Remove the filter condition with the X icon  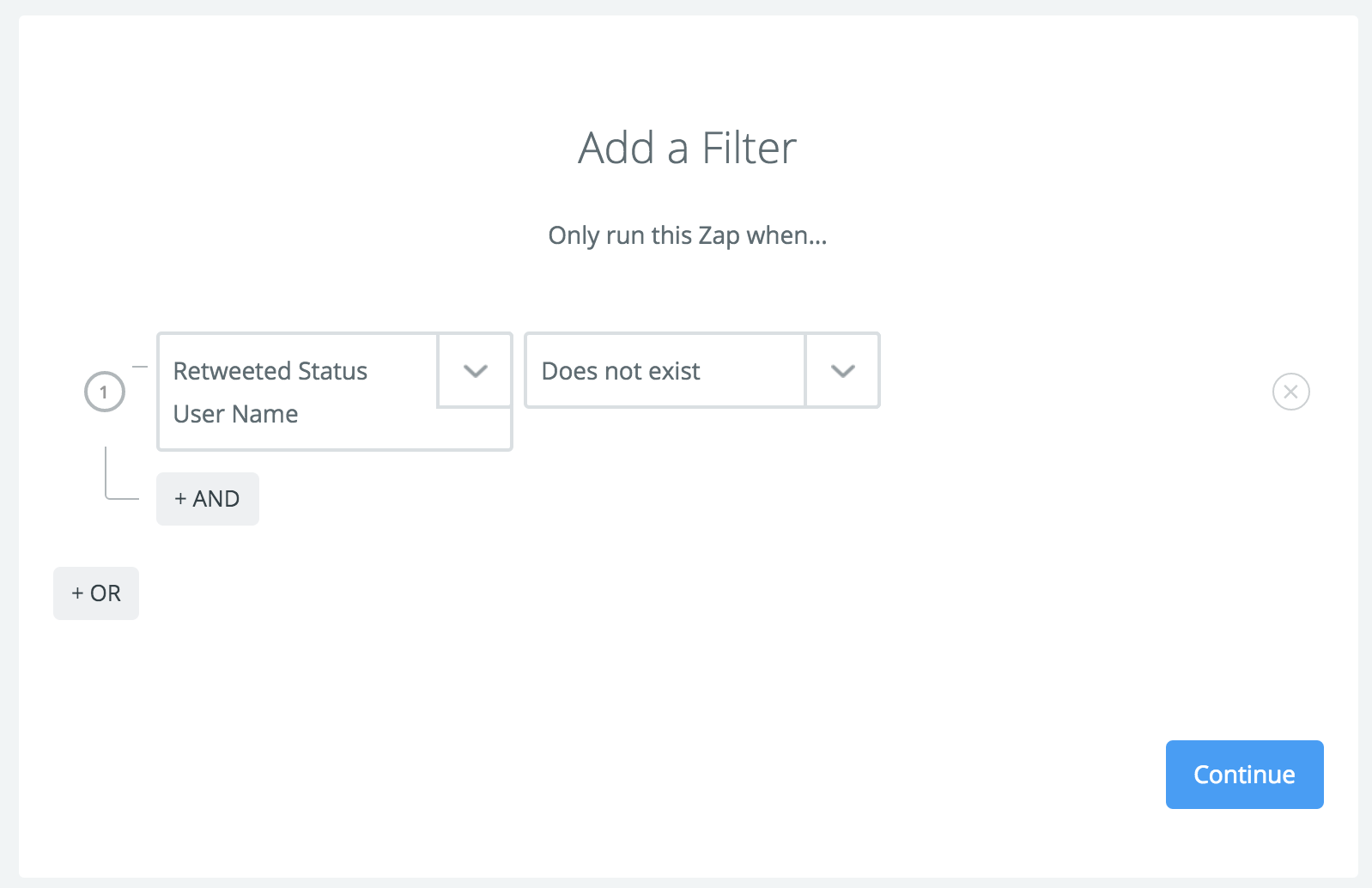(1290, 392)
